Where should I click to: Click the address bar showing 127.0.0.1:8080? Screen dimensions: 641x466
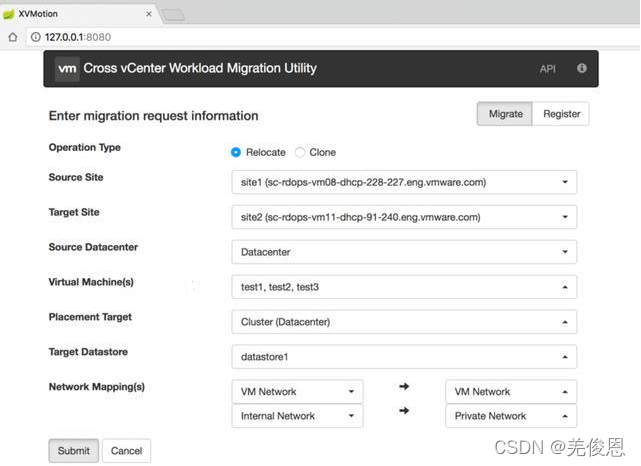[x=333, y=37]
